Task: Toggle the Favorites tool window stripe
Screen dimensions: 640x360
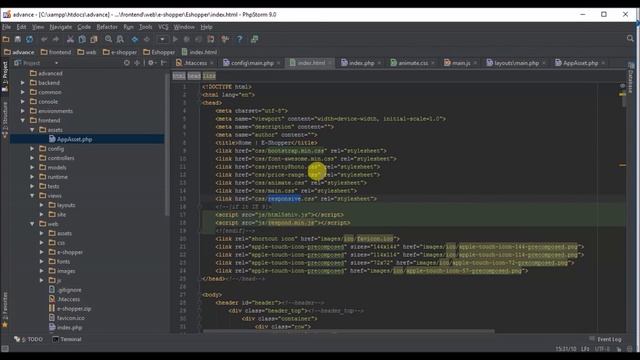Action: pos(5,310)
